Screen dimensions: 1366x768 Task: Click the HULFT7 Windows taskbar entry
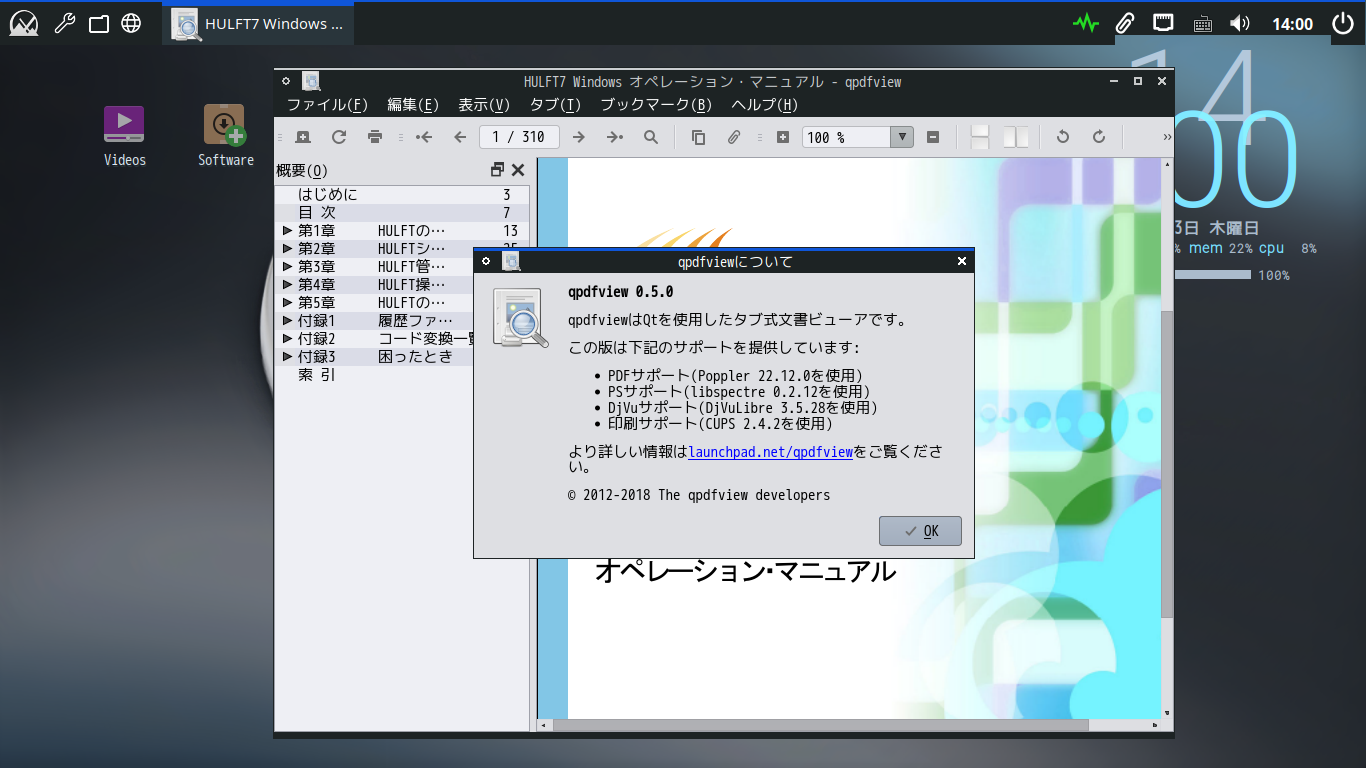pyautogui.click(x=258, y=23)
